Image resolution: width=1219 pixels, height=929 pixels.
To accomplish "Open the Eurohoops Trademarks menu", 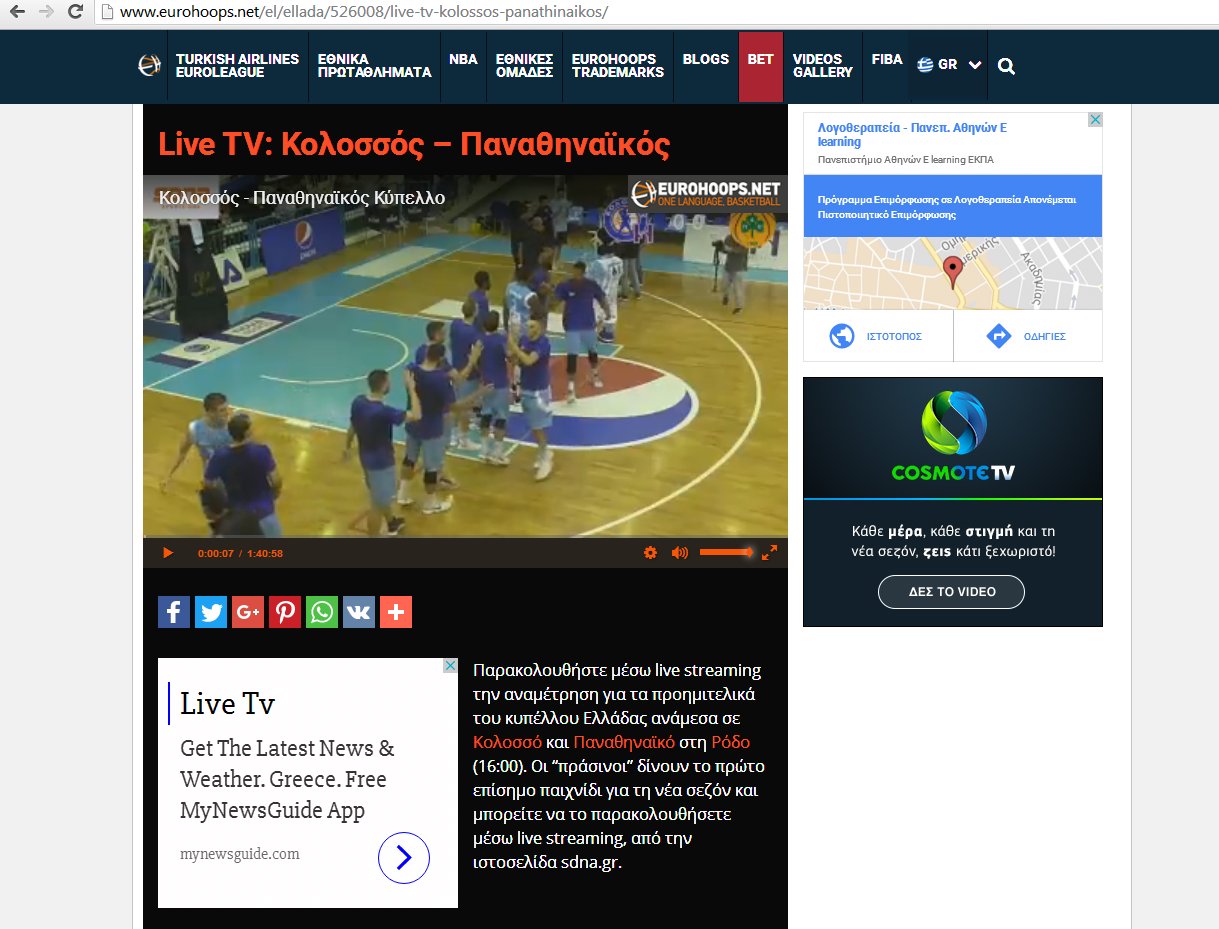I will (617, 66).
